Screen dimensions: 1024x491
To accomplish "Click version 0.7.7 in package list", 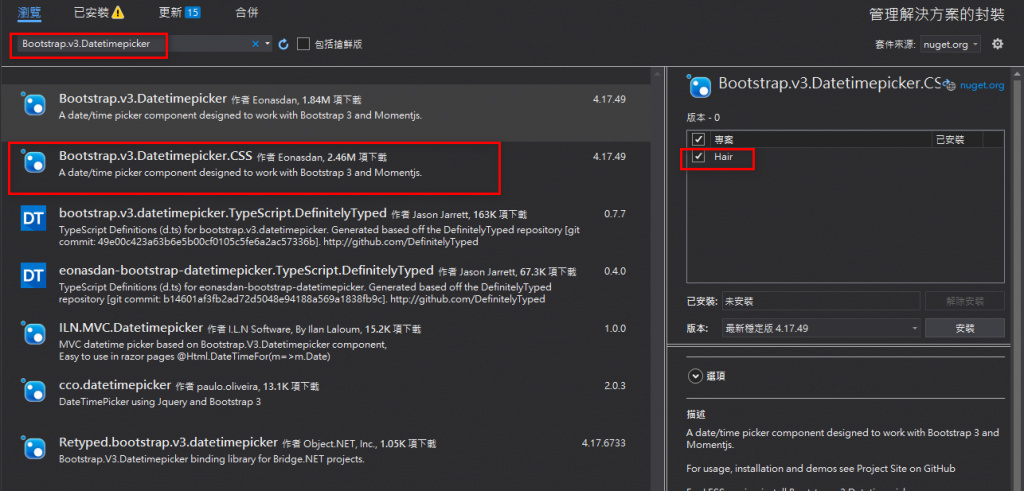I will pos(615,214).
